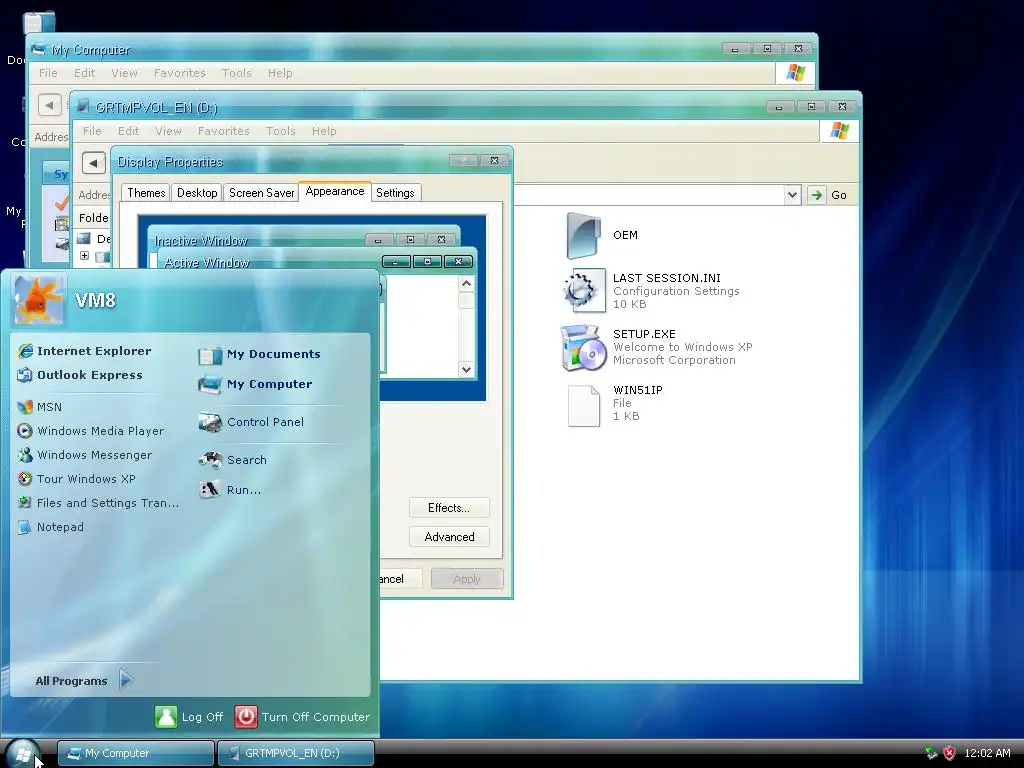The width and height of the screenshot is (1024, 768).
Task: Switch to the Themes tab
Action: 146,193
